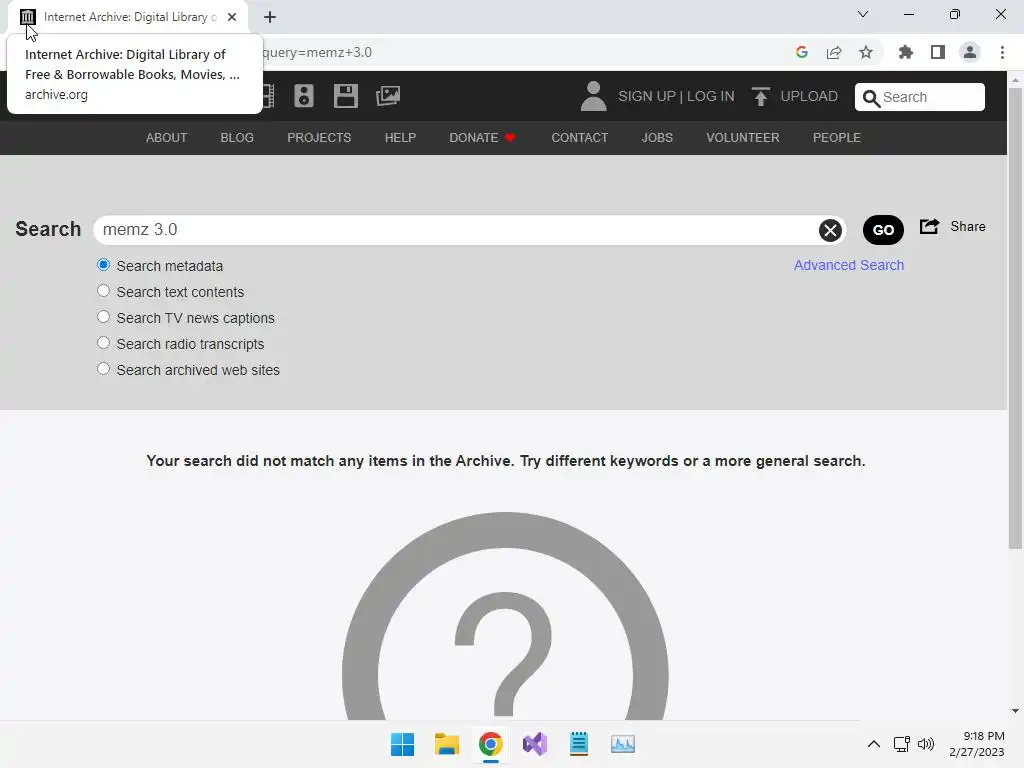Open the Audio media icon in Archive header
This screenshot has height=768, width=1024.
coord(304,96)
